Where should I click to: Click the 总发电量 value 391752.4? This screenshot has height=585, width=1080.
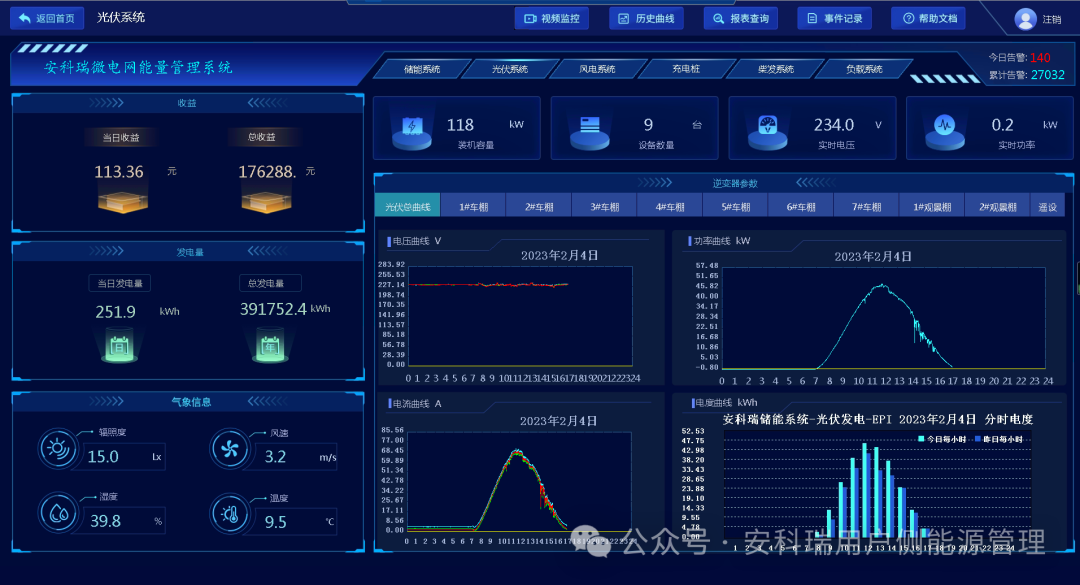273,309
